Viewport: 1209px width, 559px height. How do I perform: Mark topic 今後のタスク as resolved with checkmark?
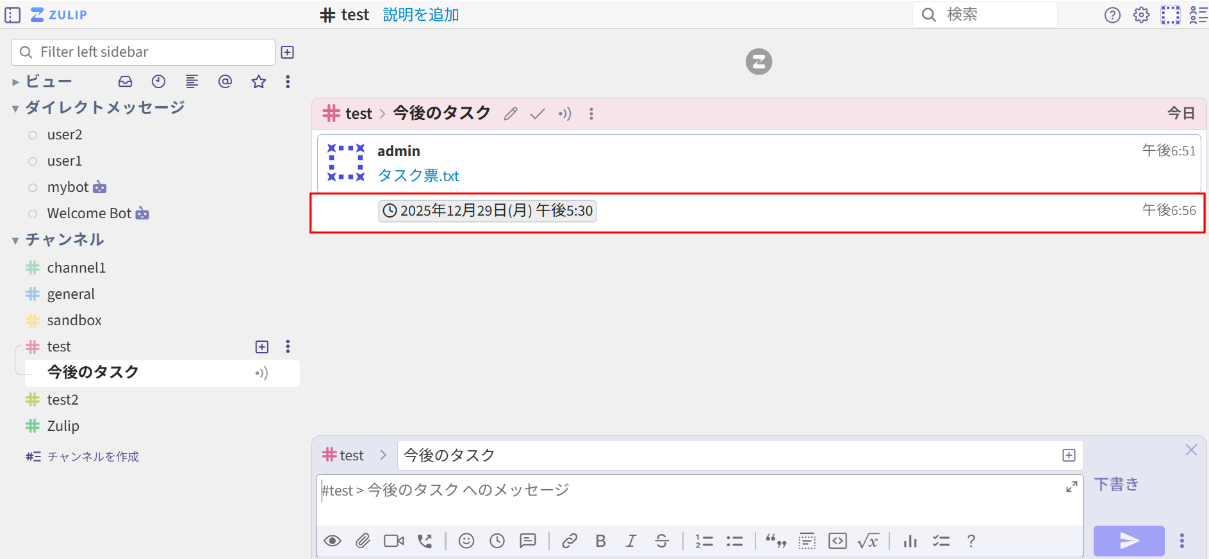(x=537, y=114)
